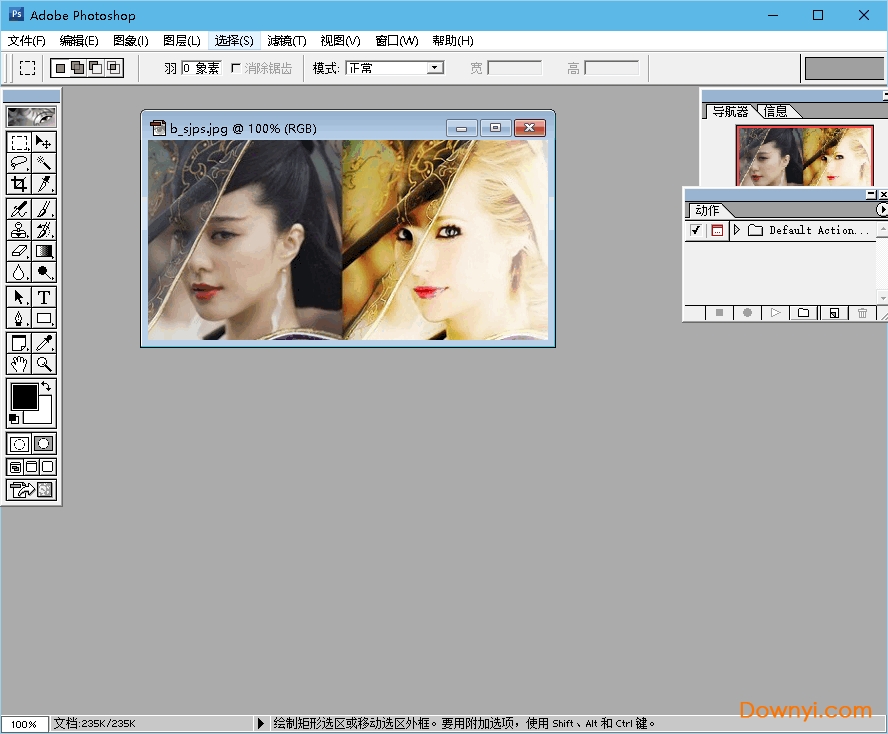
Task: Select the Move tool
Action: click(x=44, y=142)
